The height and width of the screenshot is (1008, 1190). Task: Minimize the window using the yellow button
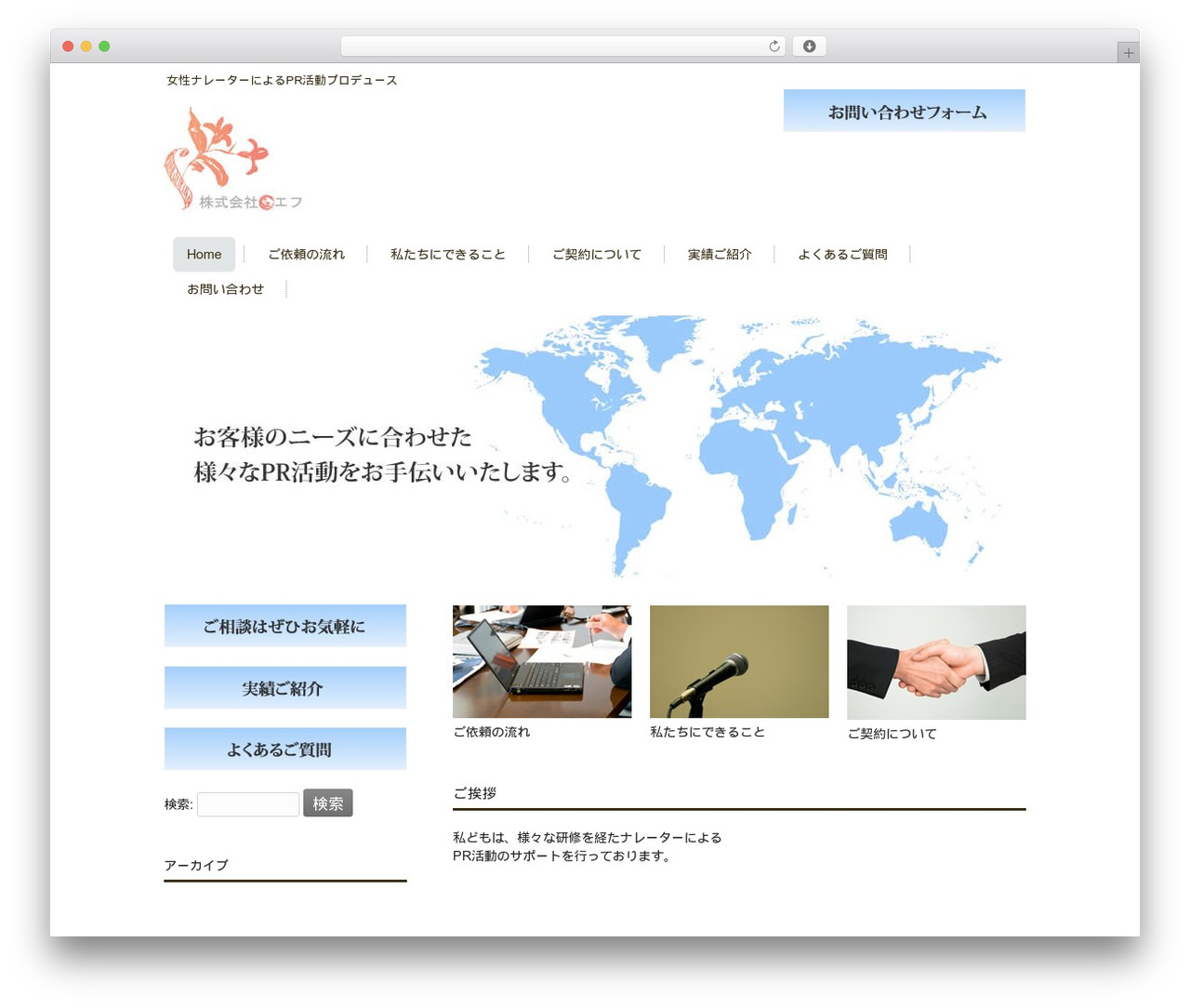coord(86,46)
